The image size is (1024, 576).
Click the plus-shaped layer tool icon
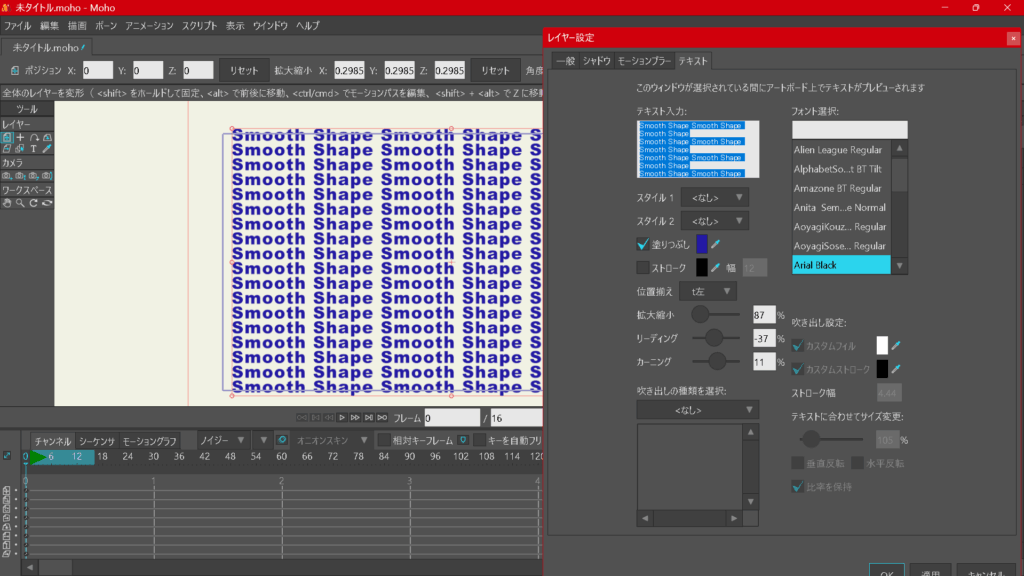20,137
